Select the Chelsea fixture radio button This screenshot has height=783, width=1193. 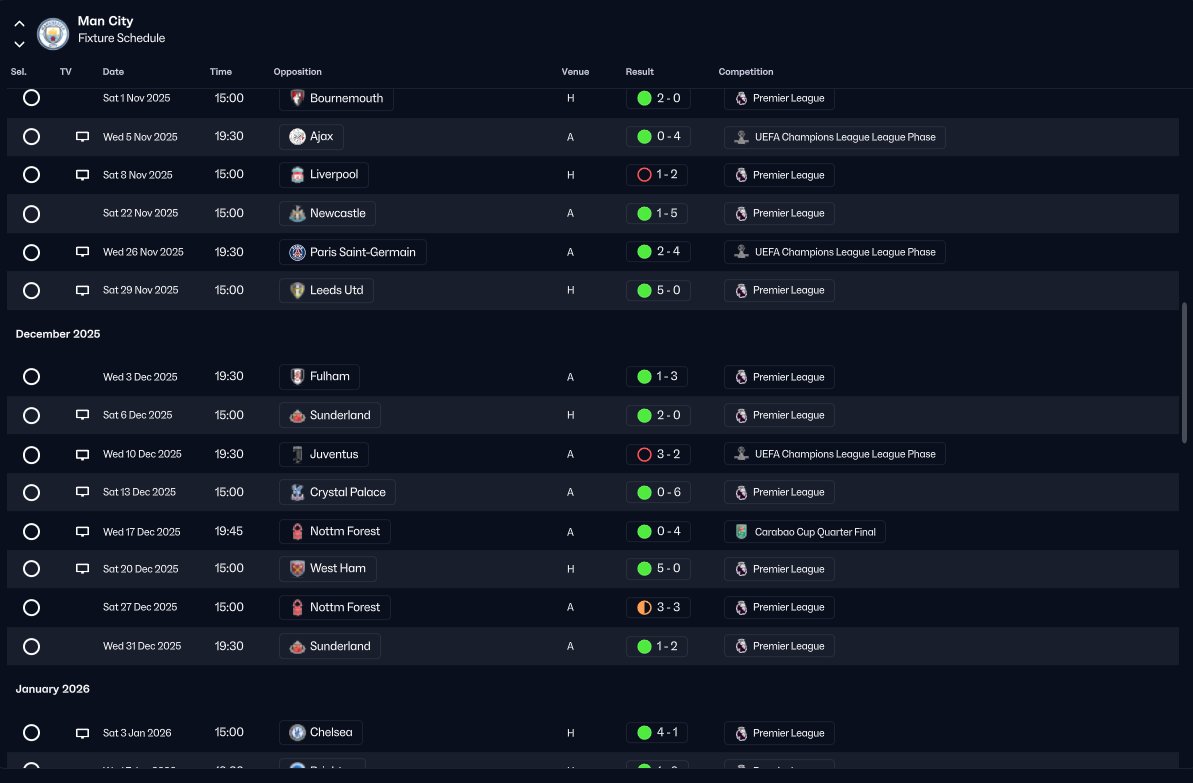[31, 733]
